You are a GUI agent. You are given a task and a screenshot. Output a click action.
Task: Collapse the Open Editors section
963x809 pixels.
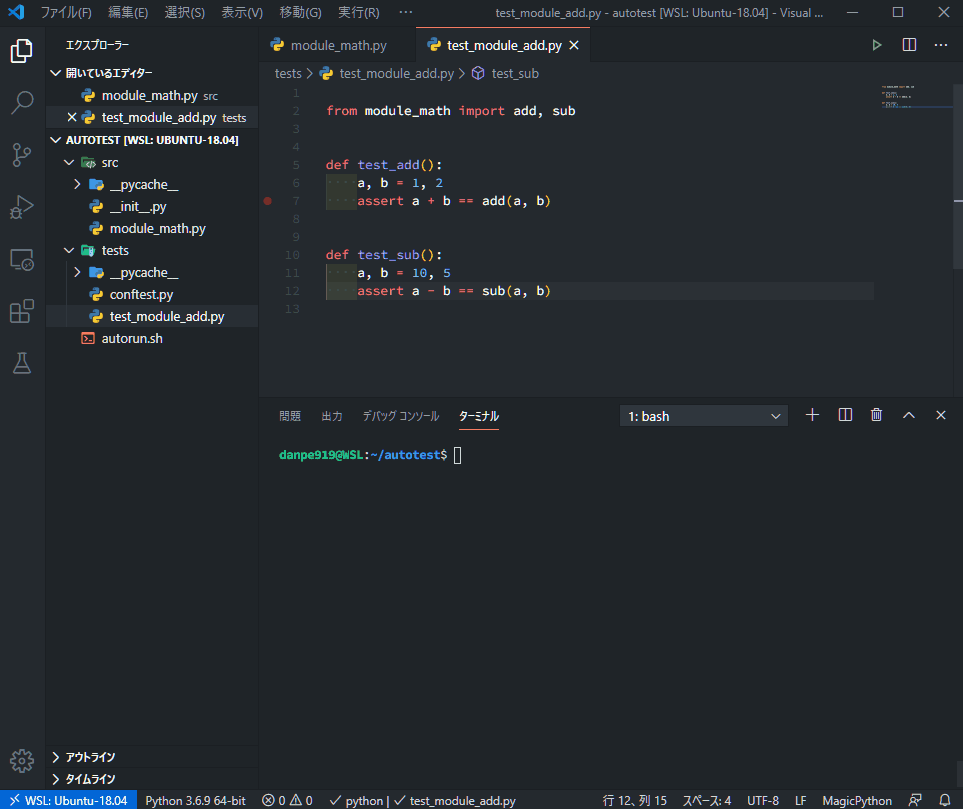click(55, 73)
